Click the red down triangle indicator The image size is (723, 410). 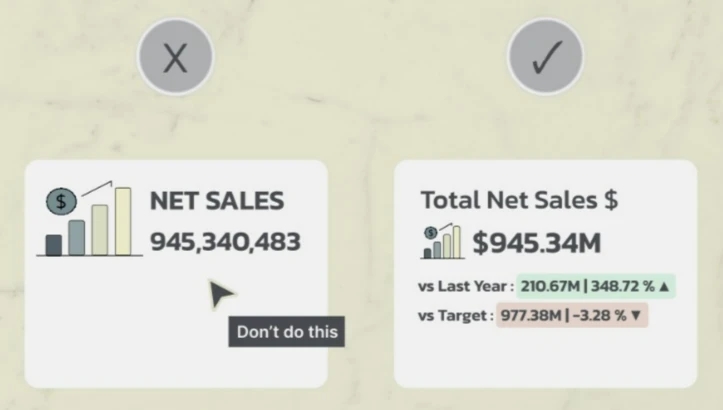point(636,315)
